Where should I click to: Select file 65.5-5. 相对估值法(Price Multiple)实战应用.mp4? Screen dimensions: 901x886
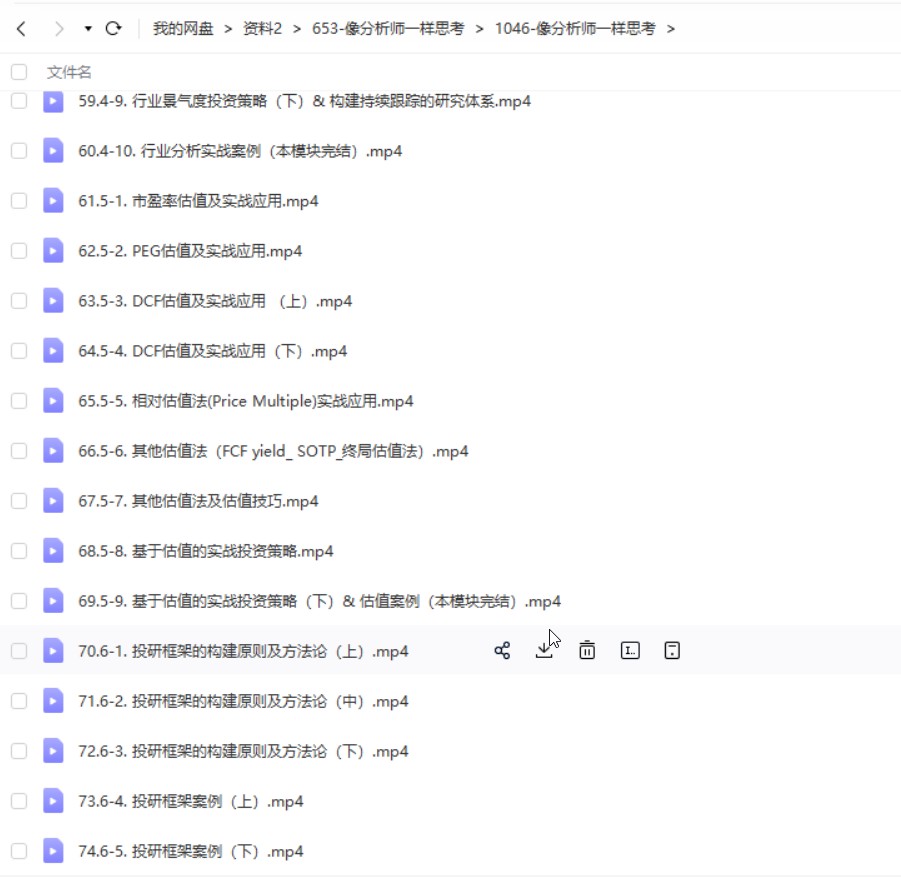pyautogui.click(x=246, y=401)
